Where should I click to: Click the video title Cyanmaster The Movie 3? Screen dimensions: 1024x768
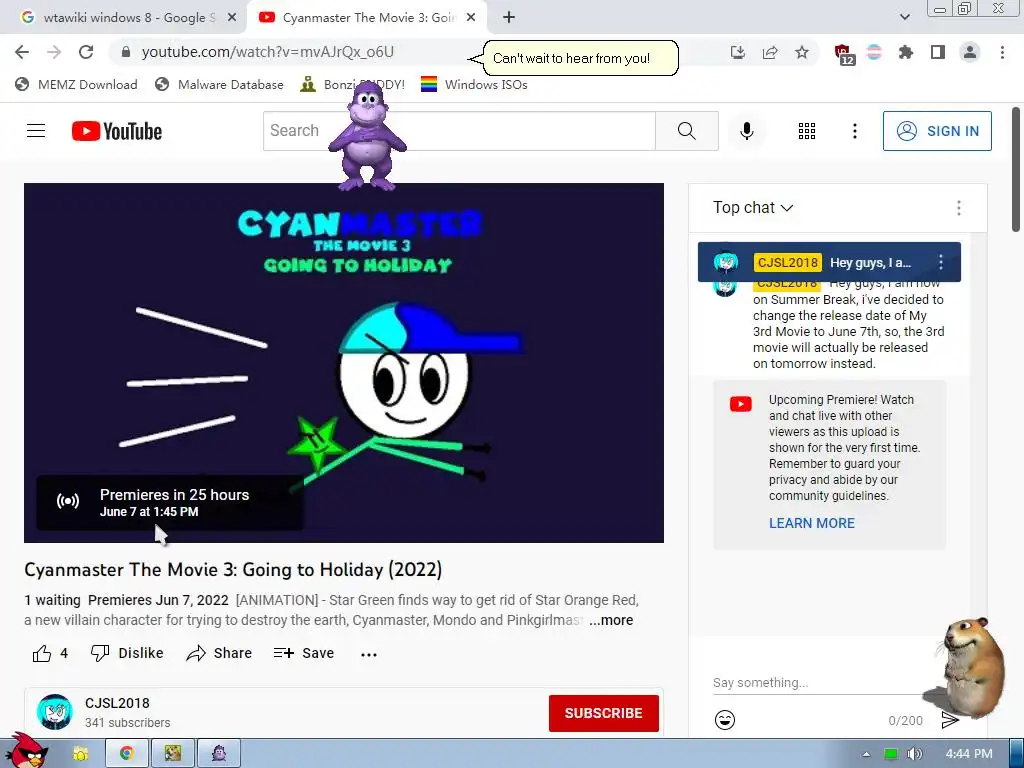233,569
